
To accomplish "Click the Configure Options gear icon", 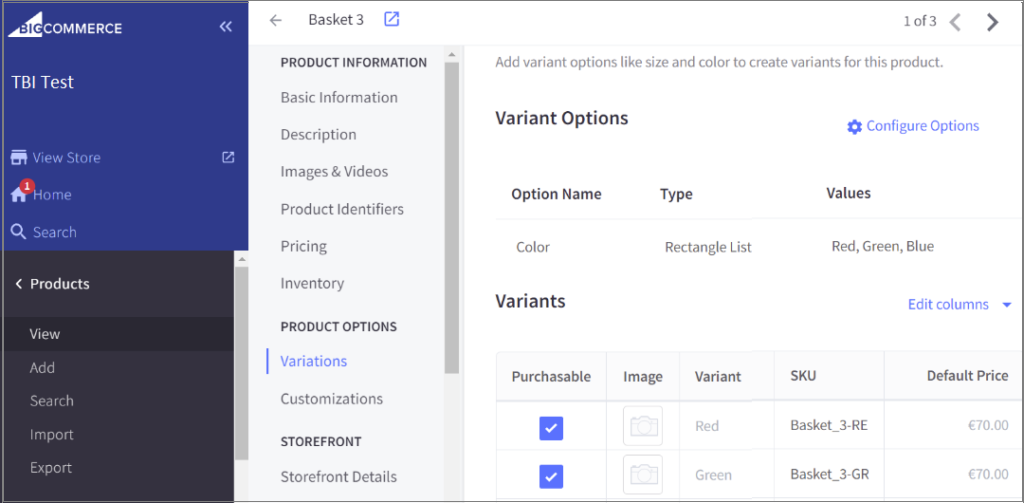I will [854, 126].
